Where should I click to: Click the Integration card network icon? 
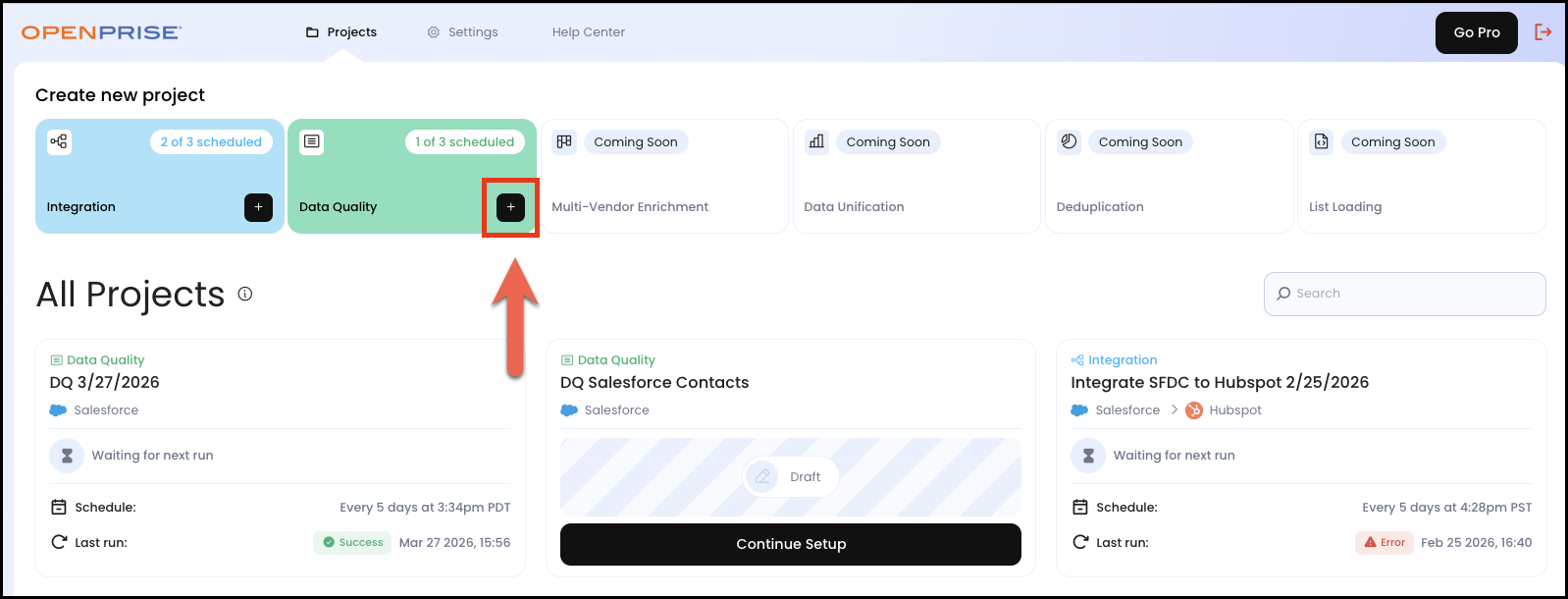59,141
